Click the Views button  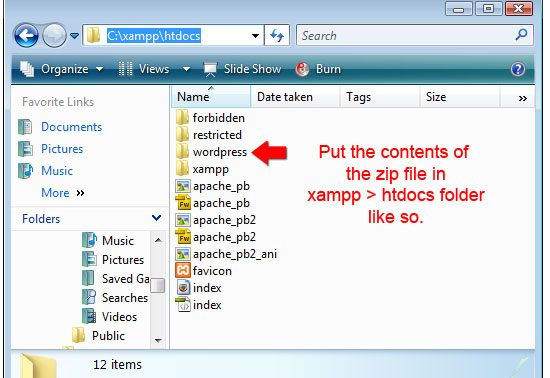[144, 69]
